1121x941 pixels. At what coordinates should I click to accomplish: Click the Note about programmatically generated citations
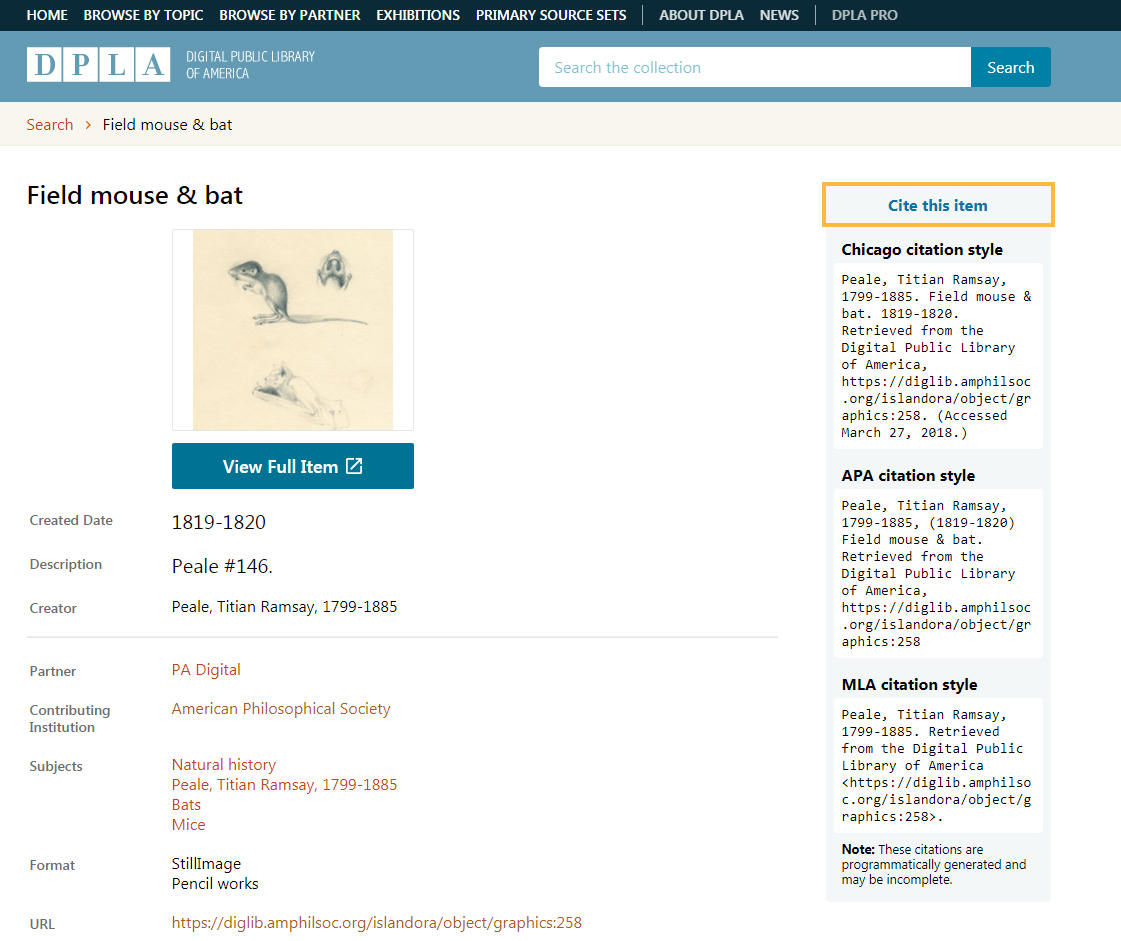click(934, 864)
